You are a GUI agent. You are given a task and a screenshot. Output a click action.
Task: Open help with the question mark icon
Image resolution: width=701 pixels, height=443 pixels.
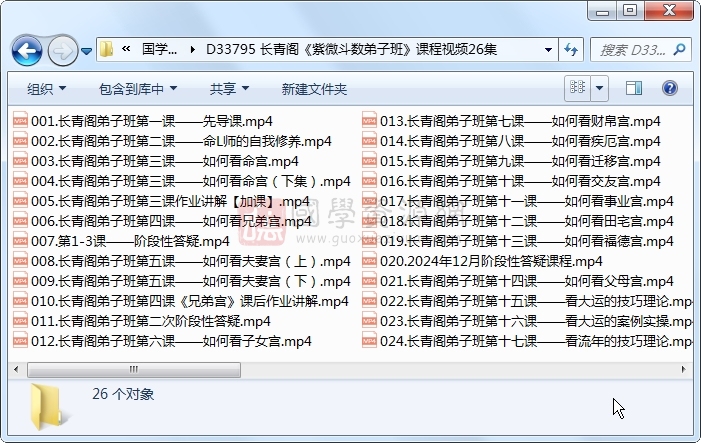[669, 88]
